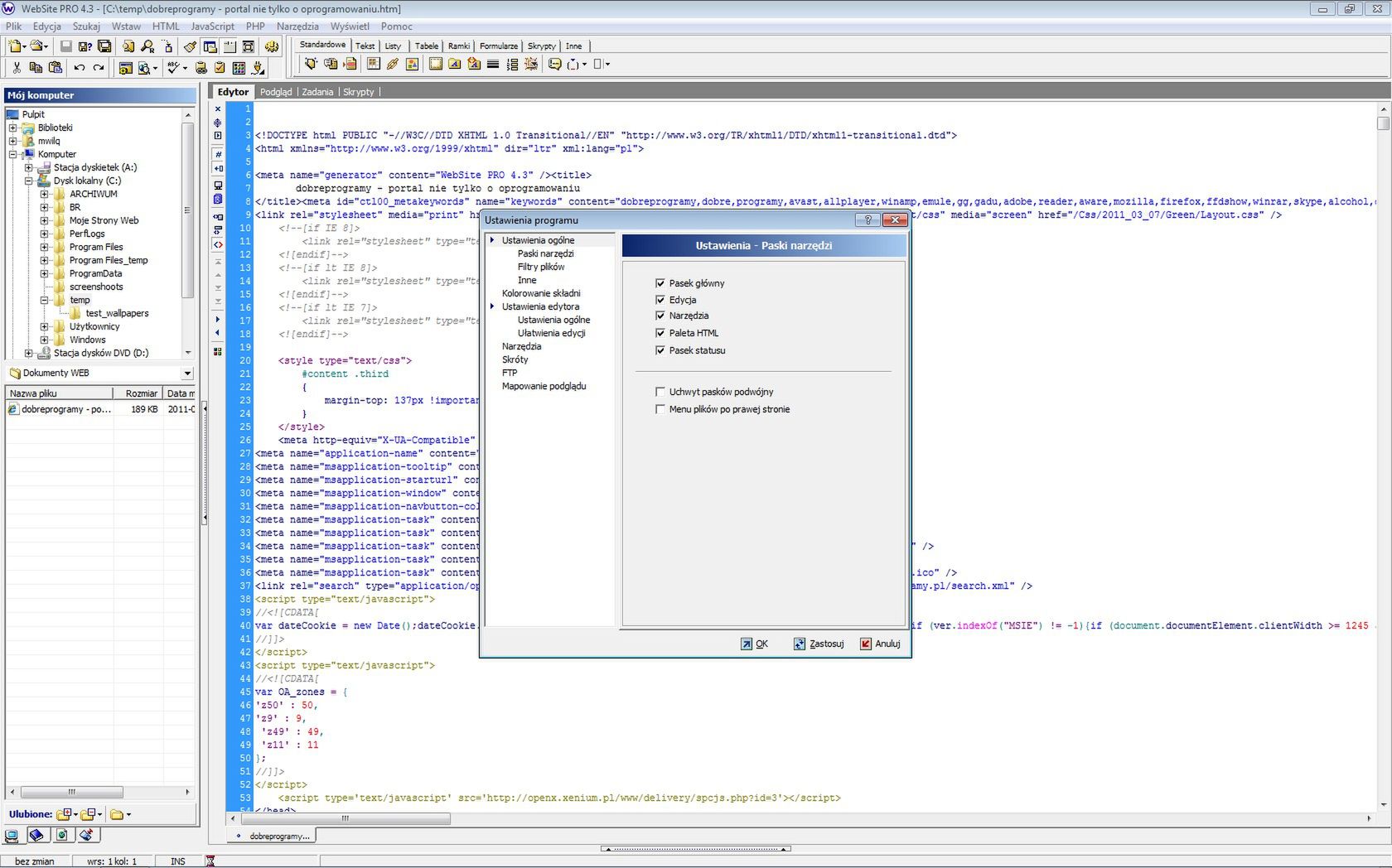Uncheck the Pasek statusu checkbox

pos(660,350)
